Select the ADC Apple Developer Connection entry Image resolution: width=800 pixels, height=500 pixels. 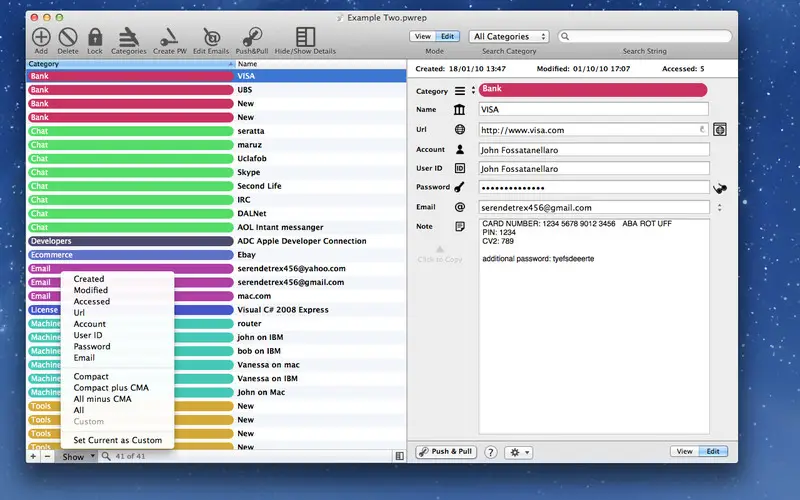click(217, 241)
